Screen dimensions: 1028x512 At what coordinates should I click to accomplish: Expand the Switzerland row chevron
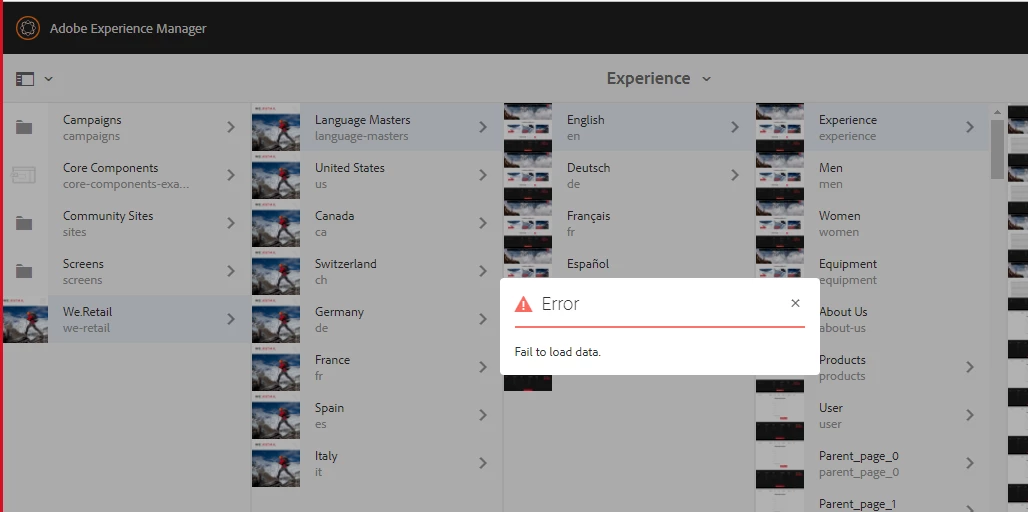point(483,271)
